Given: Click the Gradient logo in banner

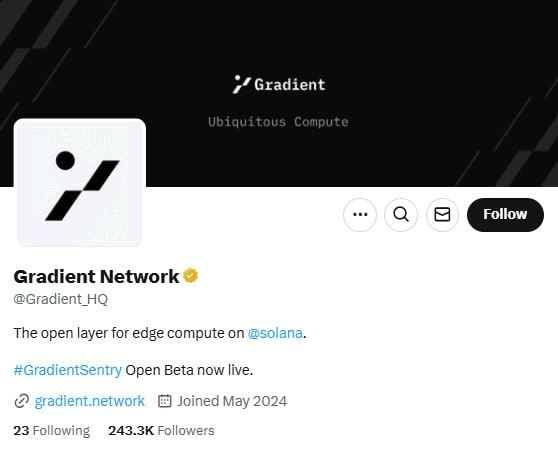Looking at the screenshot, I should click(242, 84).
